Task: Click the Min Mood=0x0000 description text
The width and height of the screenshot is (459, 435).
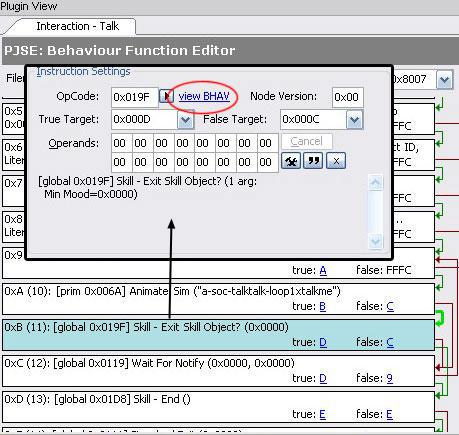Action: click(91, 194)
